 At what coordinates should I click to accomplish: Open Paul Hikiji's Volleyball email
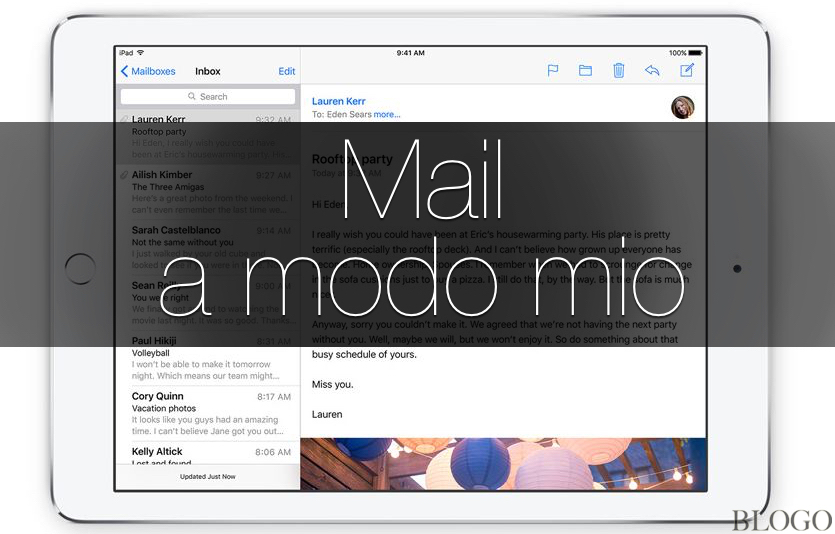click(x=208, y=358)
